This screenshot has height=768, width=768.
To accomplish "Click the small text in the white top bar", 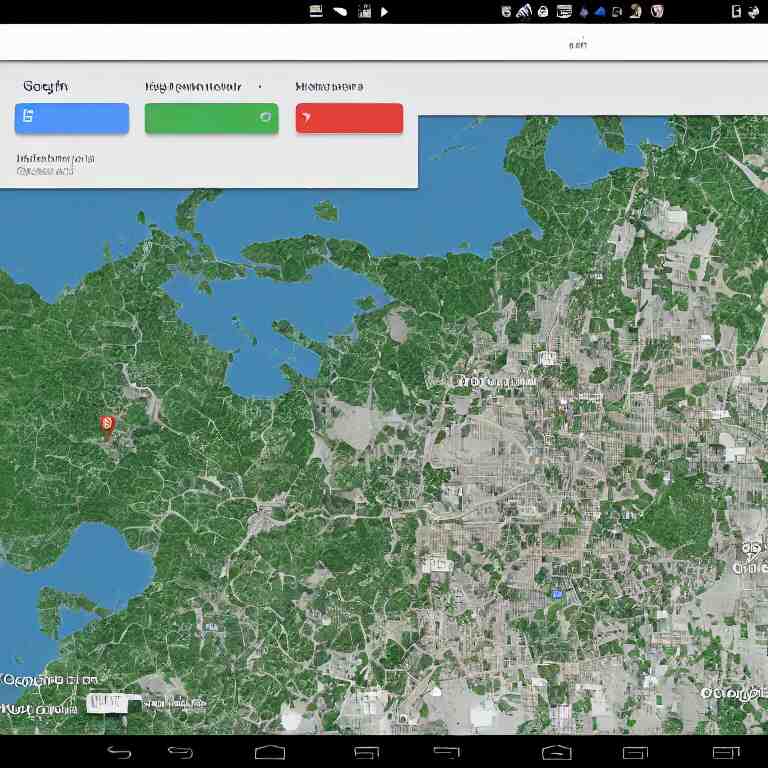I will (578, 44).
